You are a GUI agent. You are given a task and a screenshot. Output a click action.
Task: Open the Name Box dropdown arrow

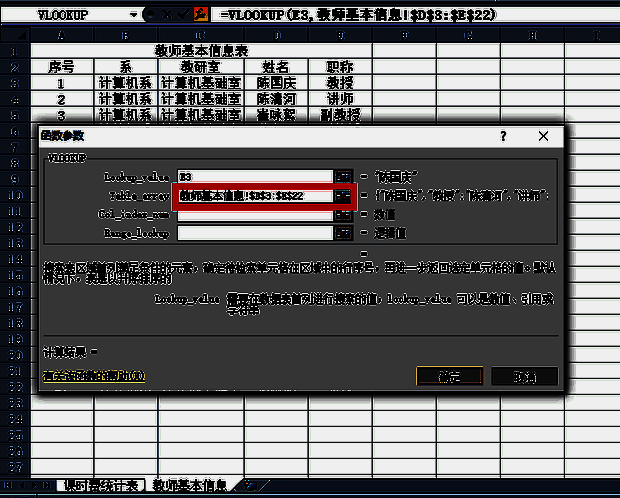point(134,15)
